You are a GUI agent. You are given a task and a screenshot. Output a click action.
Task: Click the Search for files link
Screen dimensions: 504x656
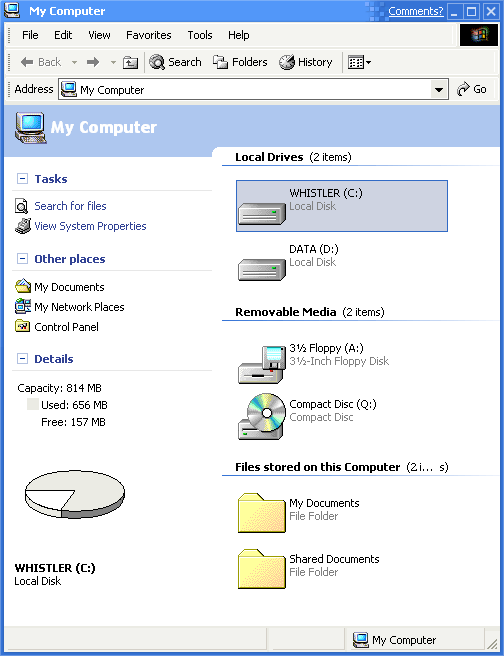point(70,206)
